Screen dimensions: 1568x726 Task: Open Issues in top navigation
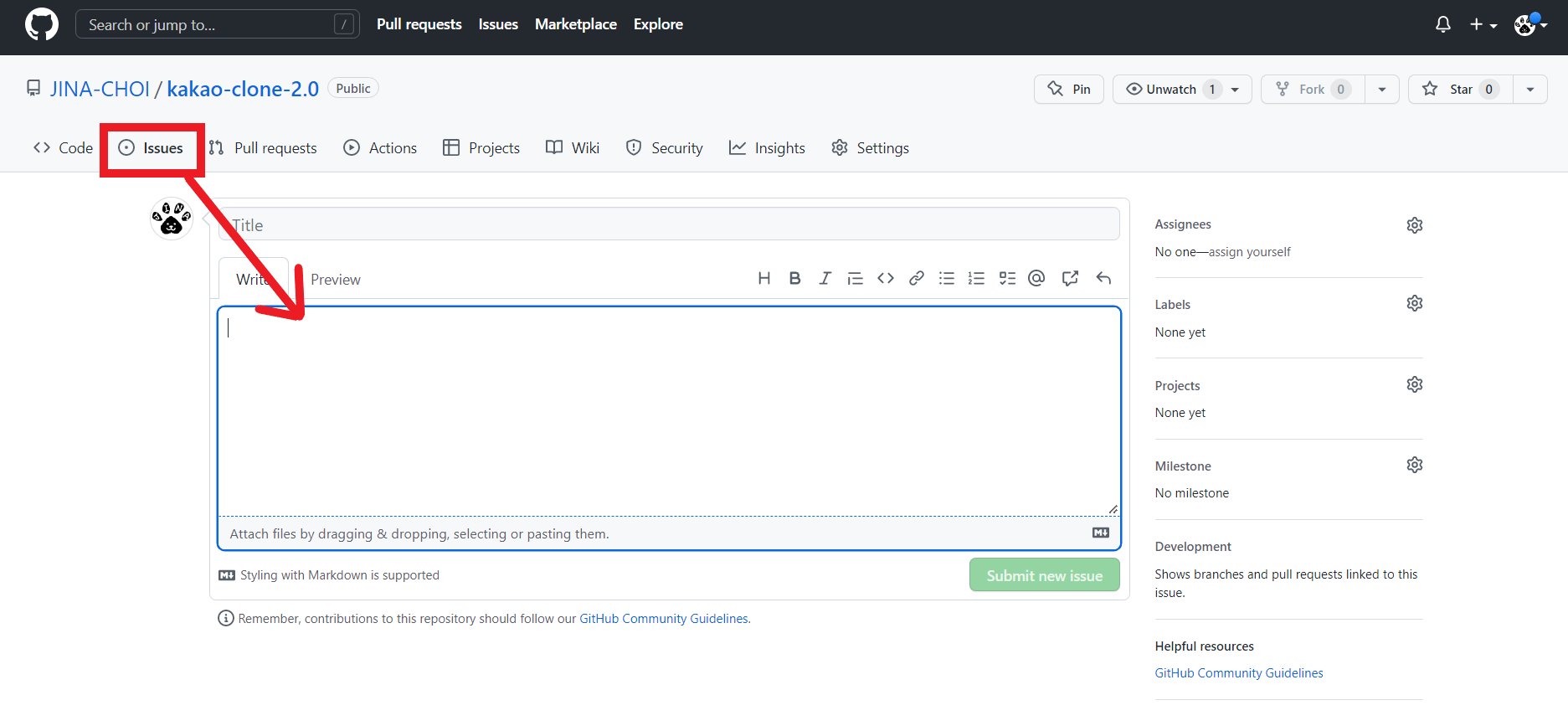[x=498, y=24]
